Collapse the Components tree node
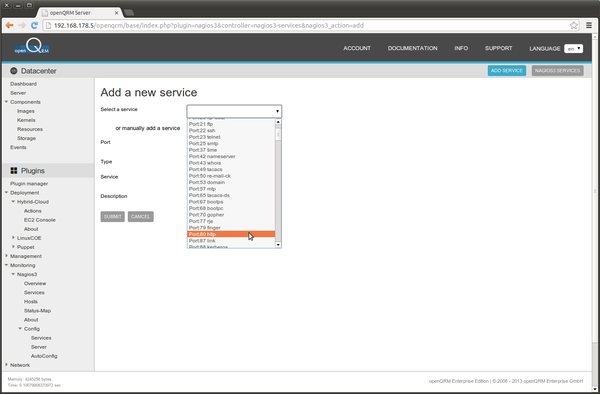 (x=7, y=102)
